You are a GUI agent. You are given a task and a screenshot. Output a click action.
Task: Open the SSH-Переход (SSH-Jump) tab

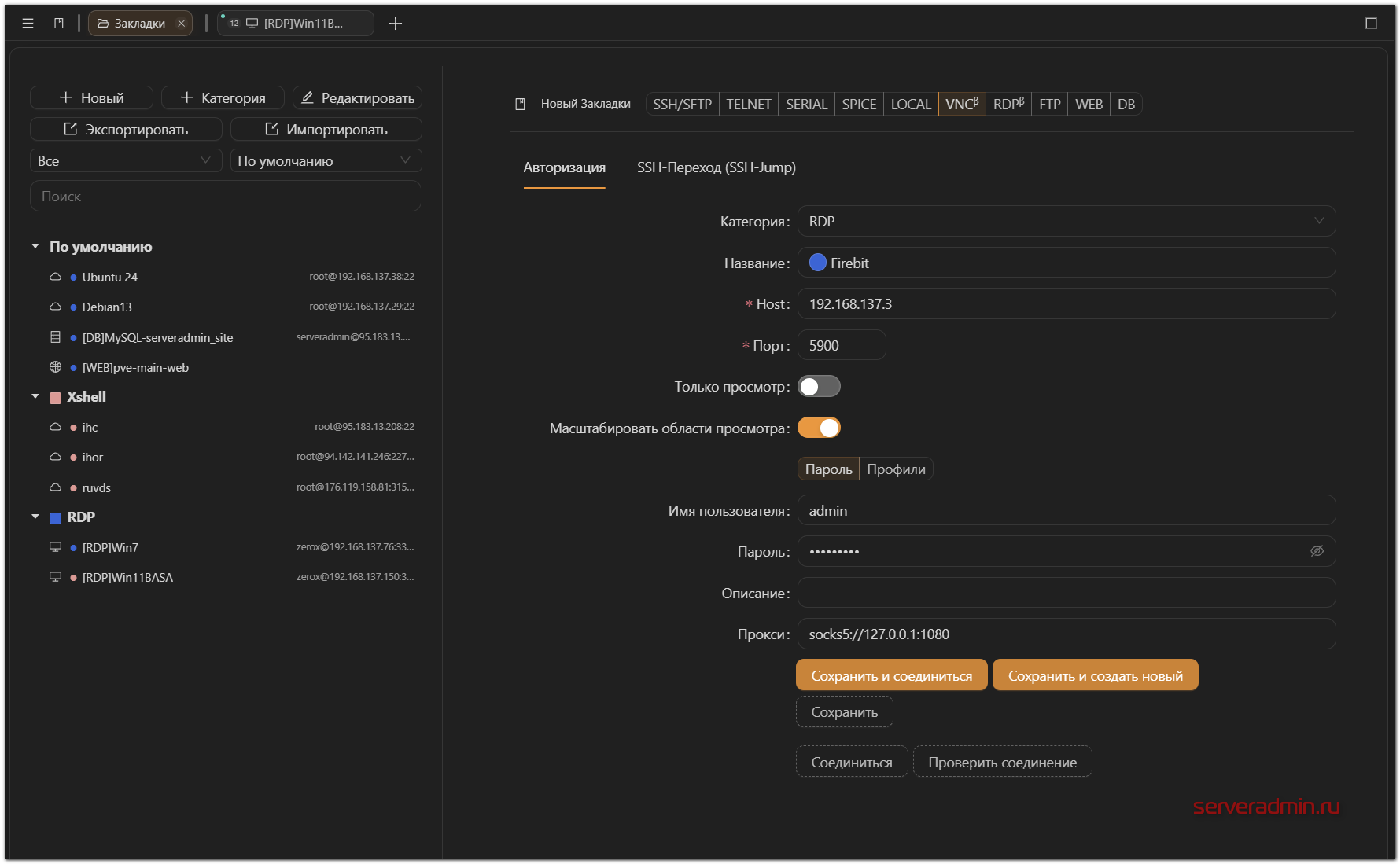717,167
